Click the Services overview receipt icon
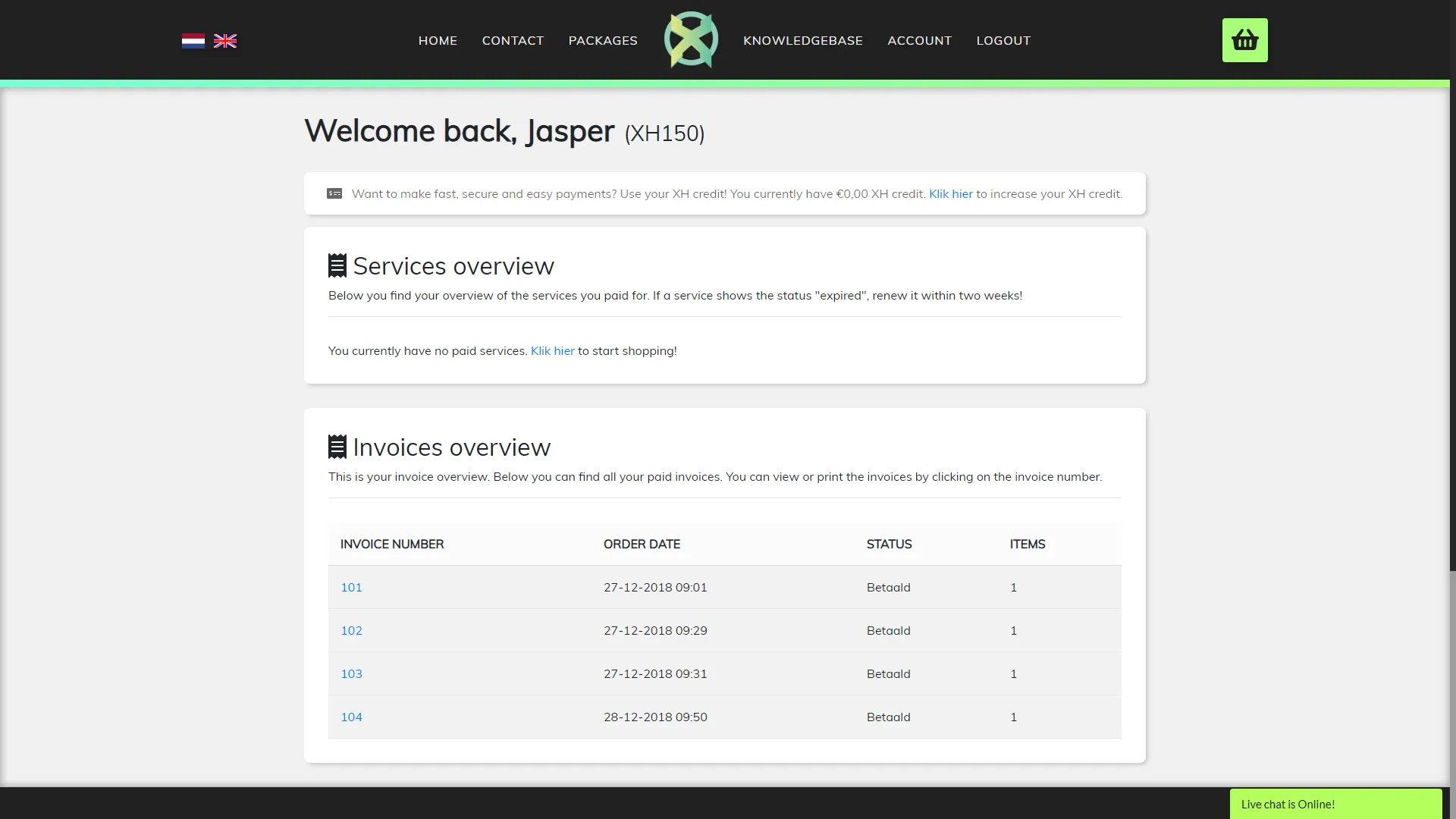 pyautogui.click(x=337, y=265)
